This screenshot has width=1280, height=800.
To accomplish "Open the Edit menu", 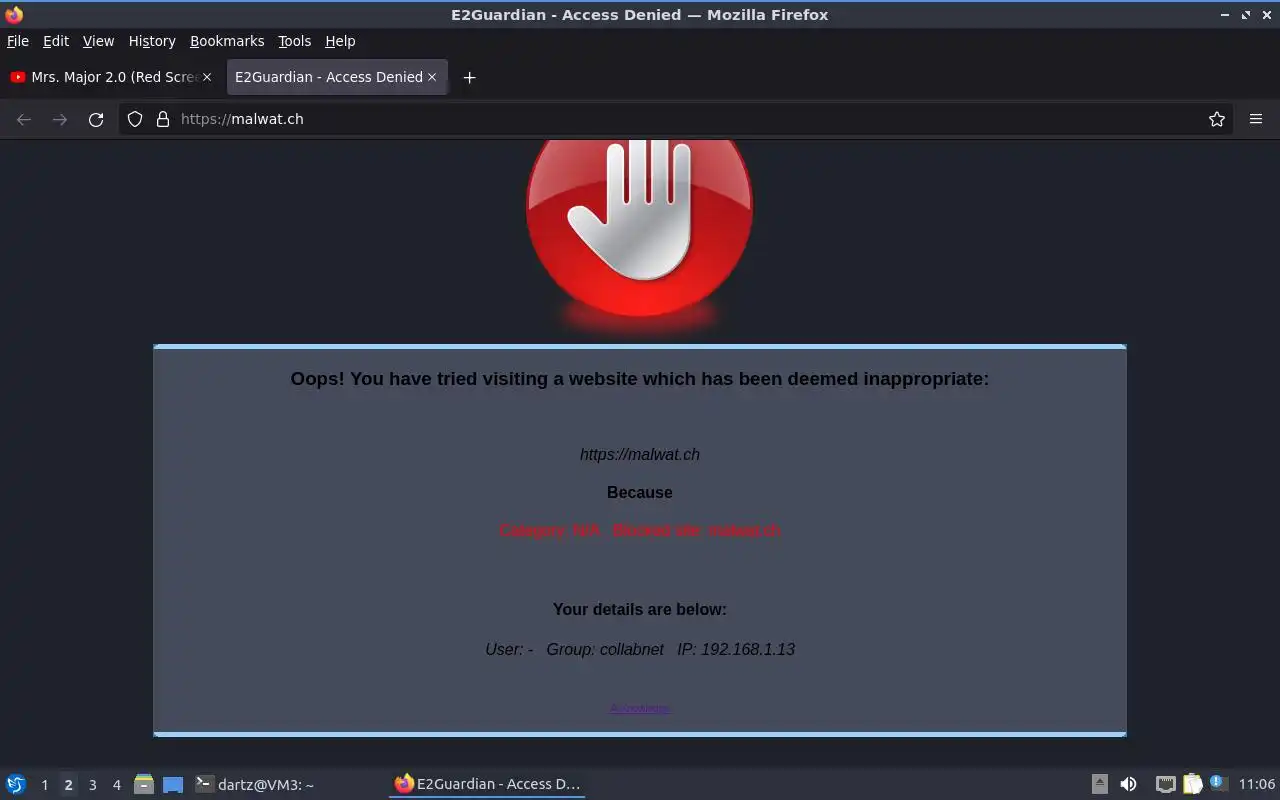I will [x=56, y=41].
